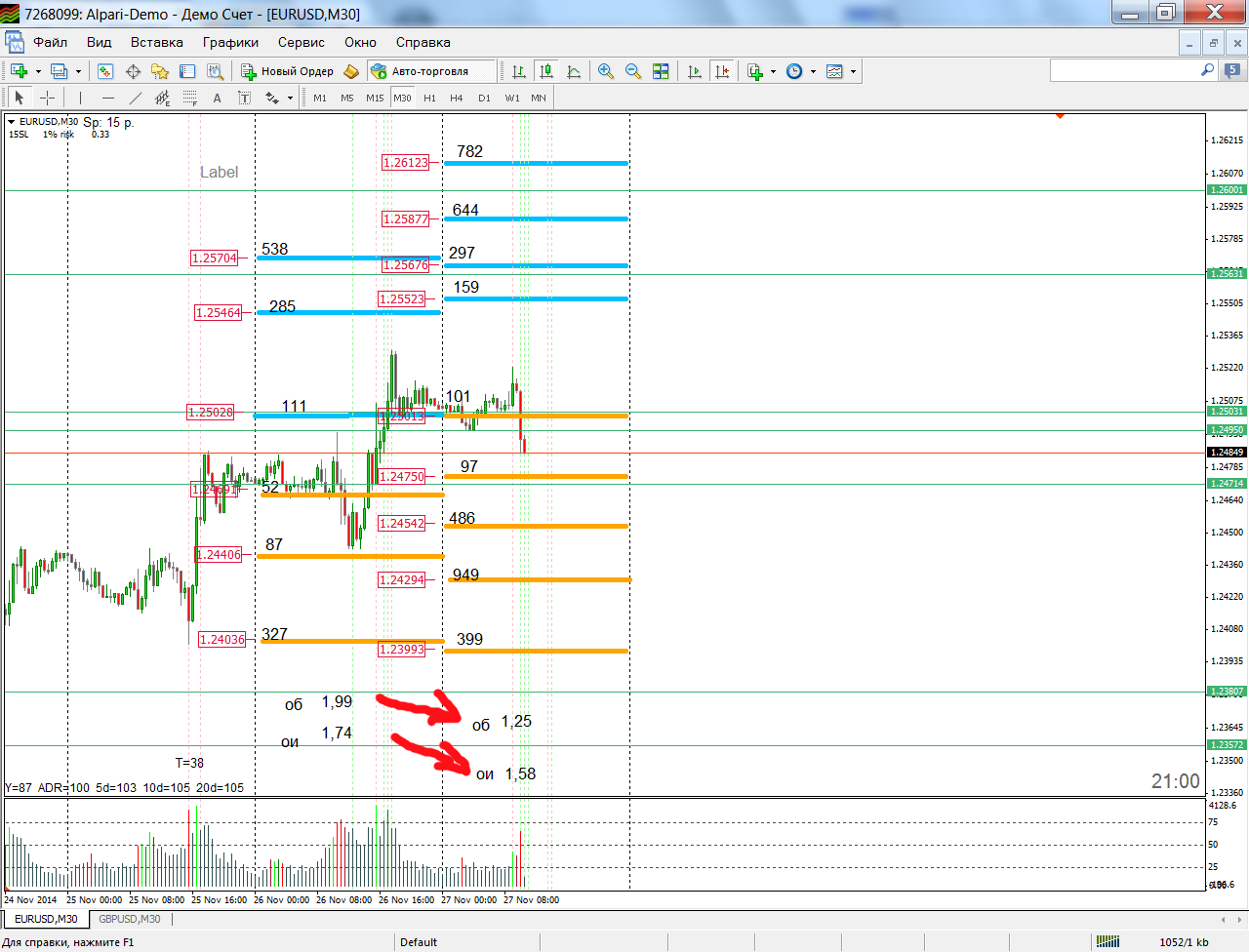Expand the profiles dropdown arrow
This screenshot has height=952, width=1249.
coord(78,71)
